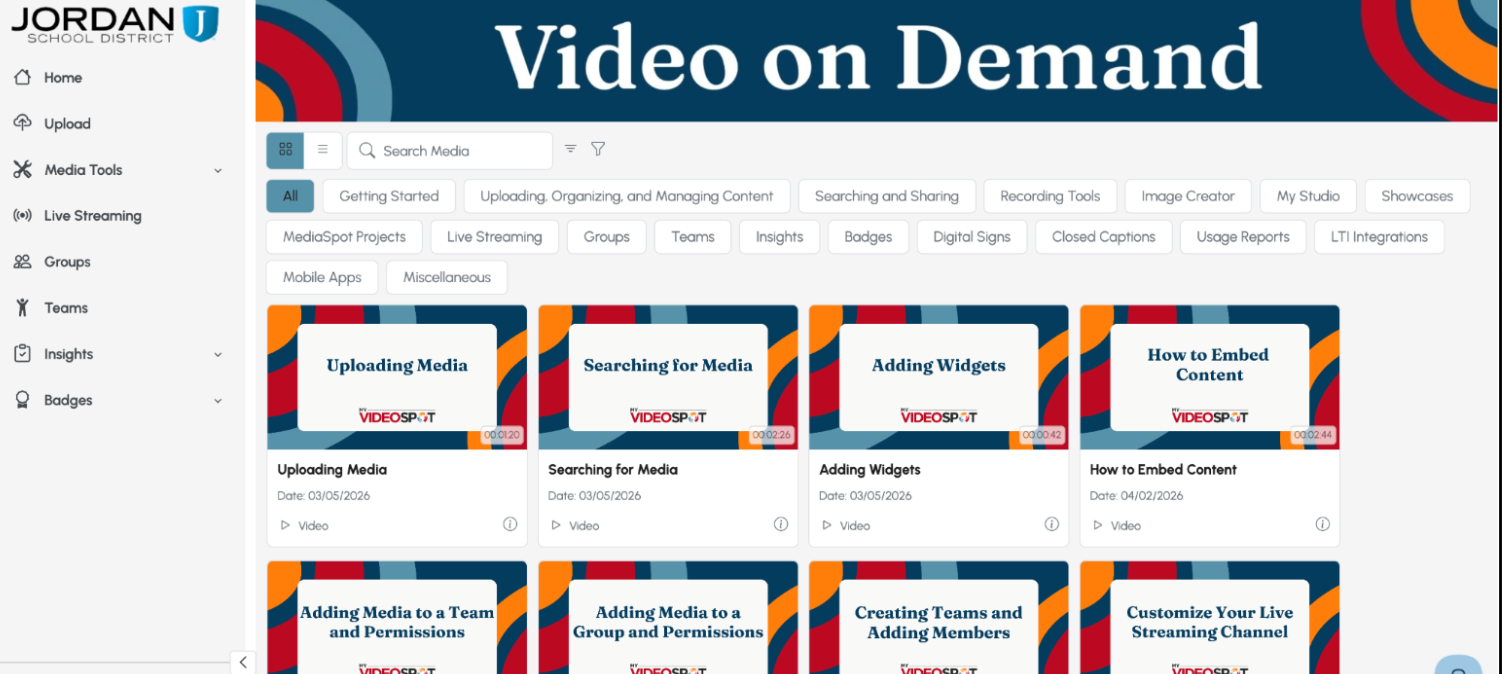Click the Groups people icon
The height and width of the screenshot is (674, 1502).
[22, 261]
